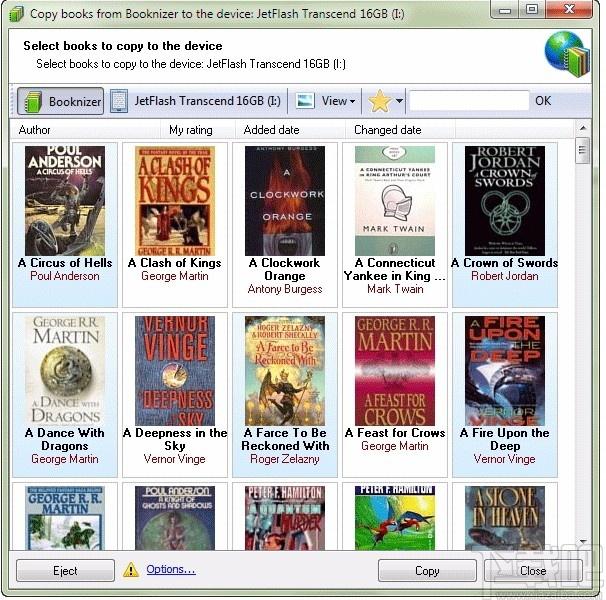
Task: Sort by the Author column header
Action: pos(85,130)
